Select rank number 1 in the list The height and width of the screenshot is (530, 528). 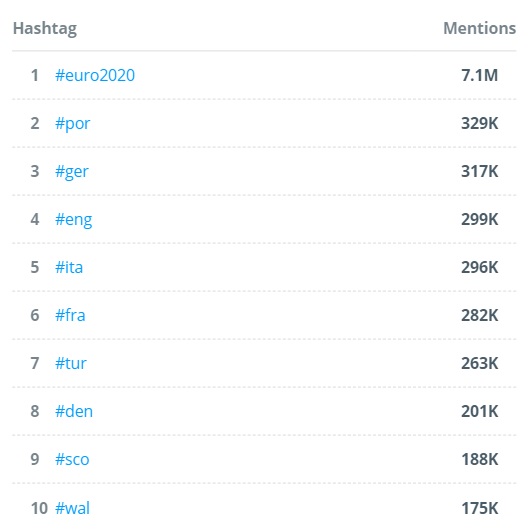(x=34, y=75)
